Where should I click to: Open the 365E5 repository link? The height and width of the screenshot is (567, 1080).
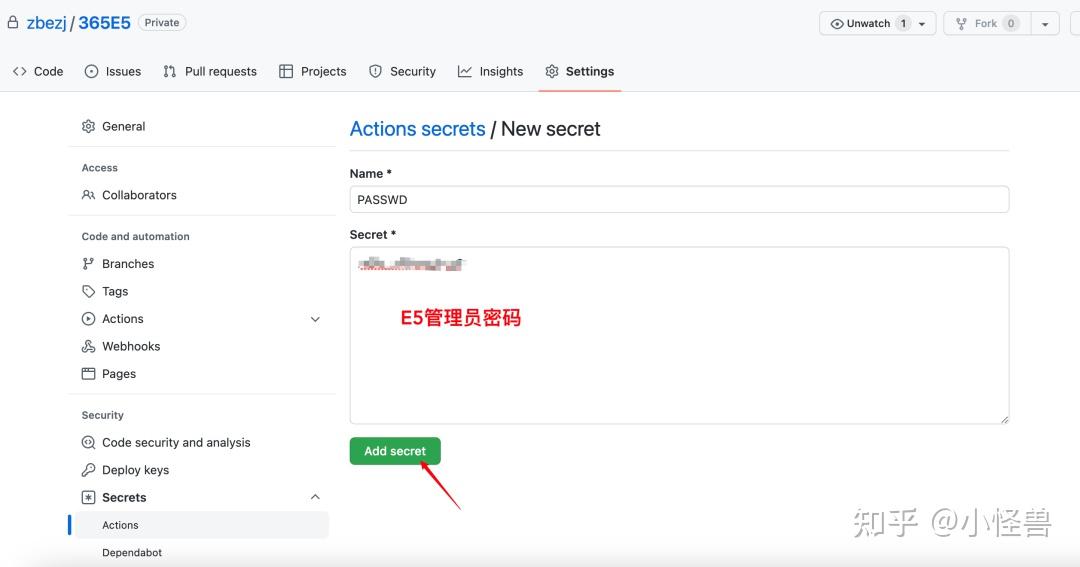(104, 23)
